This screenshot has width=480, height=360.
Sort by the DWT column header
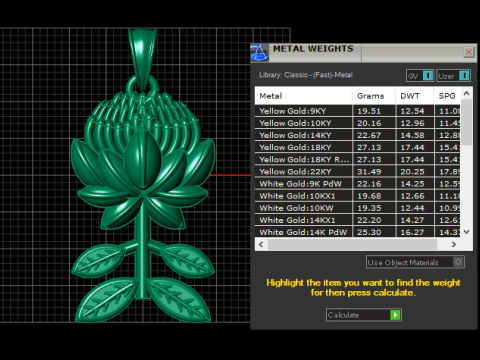415,96
